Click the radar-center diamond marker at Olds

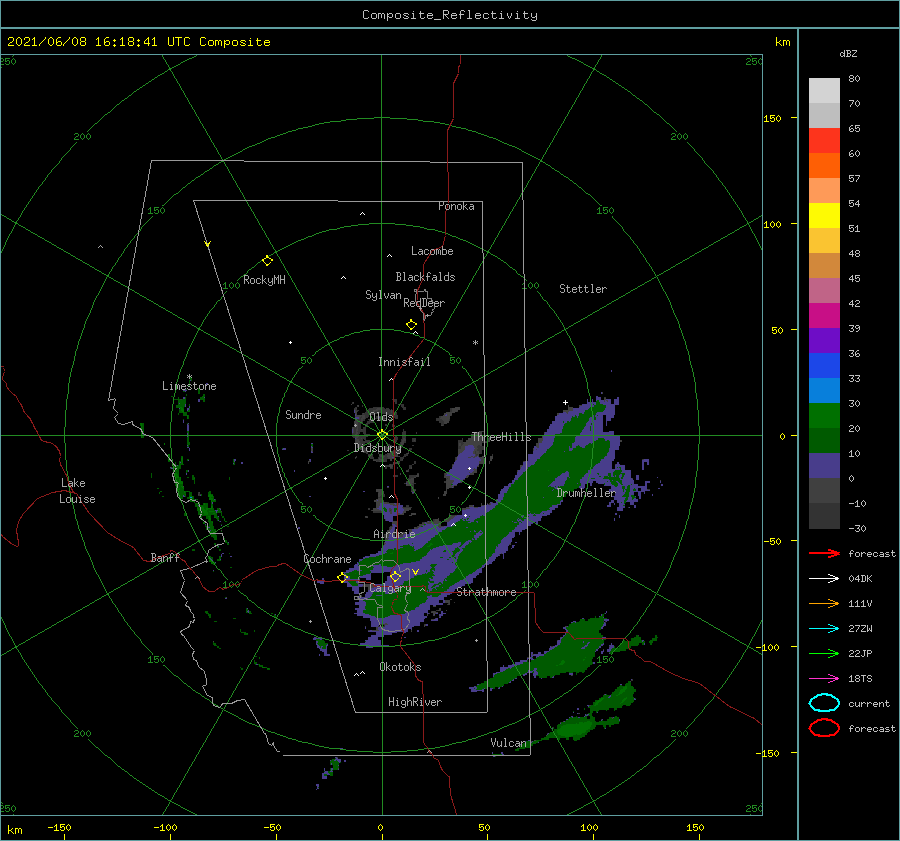(382, 435)
